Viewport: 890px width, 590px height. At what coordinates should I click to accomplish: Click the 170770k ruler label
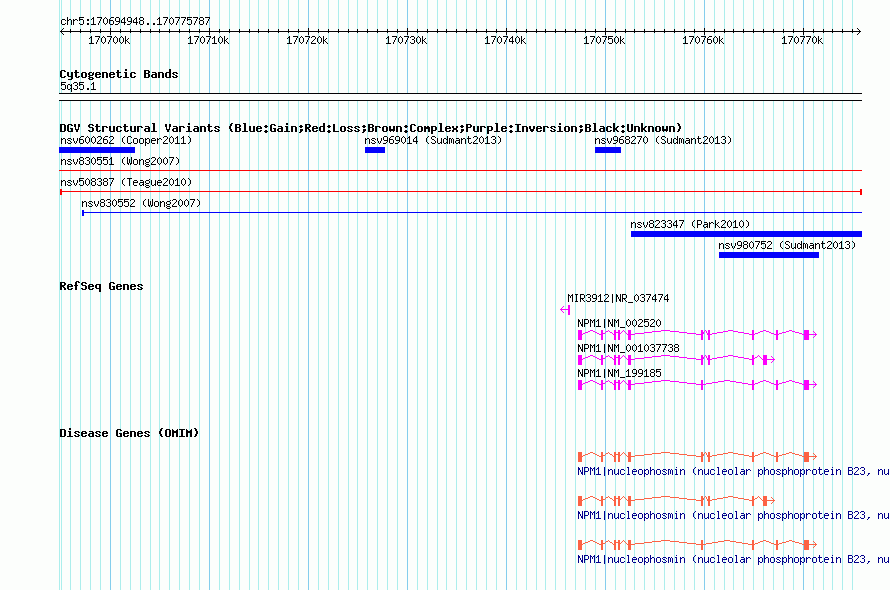click(x=803, y=40)
